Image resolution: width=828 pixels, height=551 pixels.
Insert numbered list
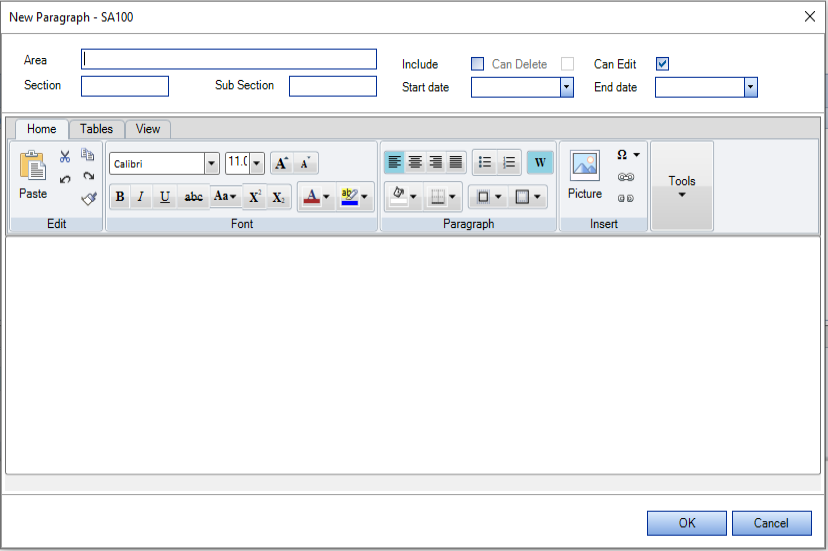(x=509, y=162)
